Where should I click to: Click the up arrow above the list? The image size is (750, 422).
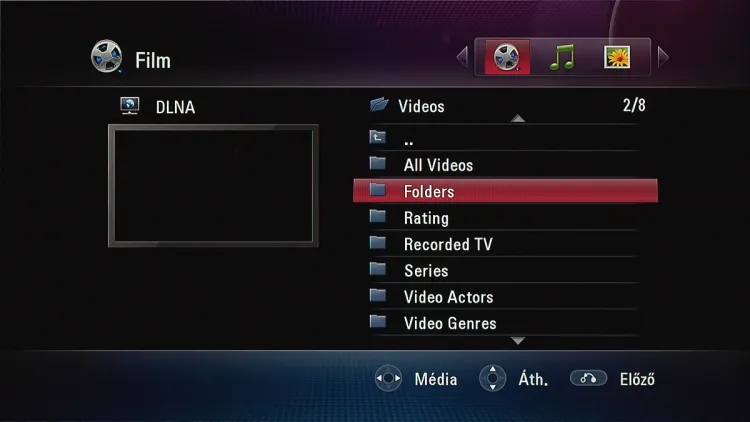pos(518,118)
